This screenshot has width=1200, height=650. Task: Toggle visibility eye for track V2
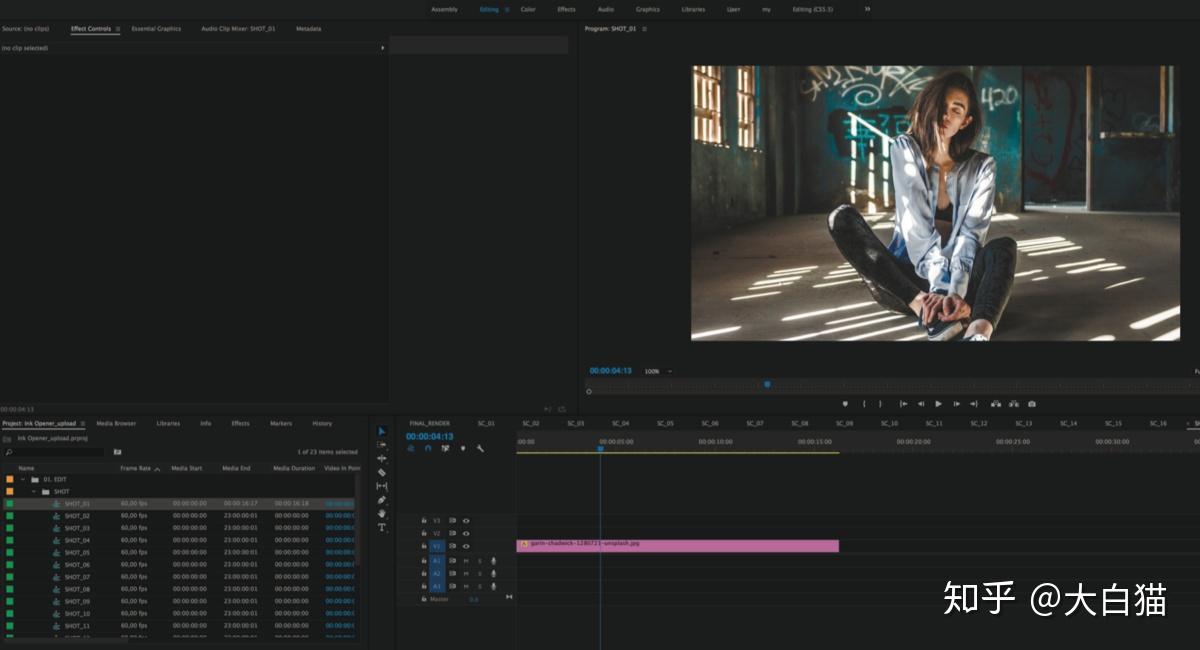(x=466, y=533)
